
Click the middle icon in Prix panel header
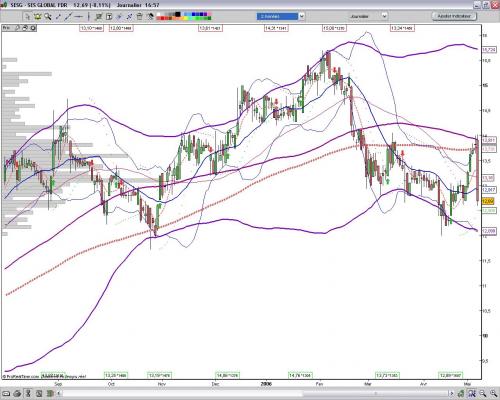coord(25,28)
